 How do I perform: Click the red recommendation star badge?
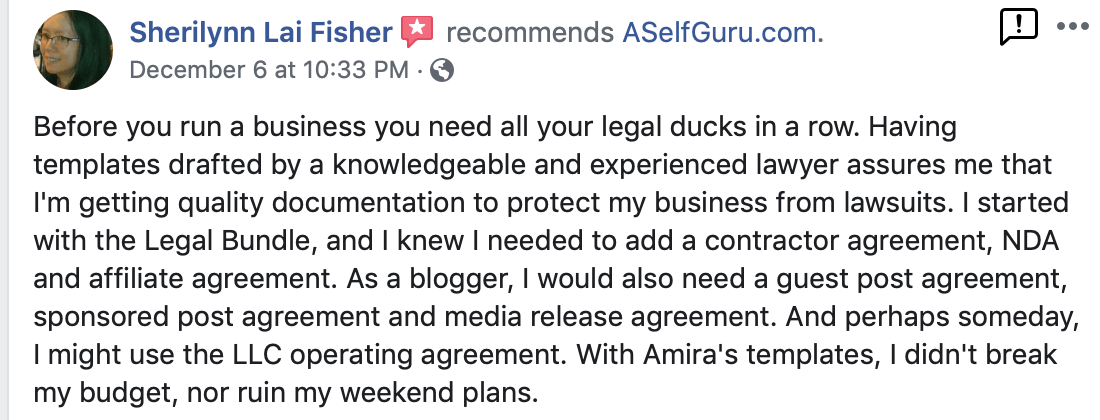tap(416, 33)
